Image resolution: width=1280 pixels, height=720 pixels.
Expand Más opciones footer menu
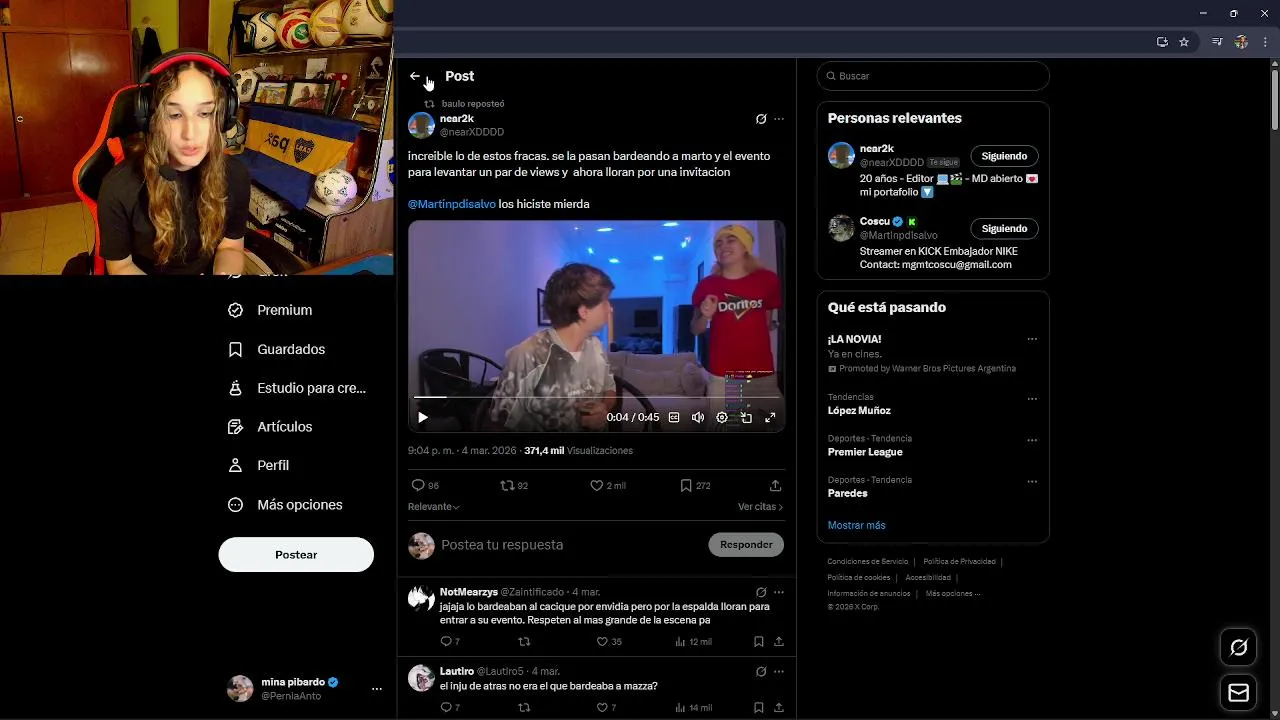[953, 594]
